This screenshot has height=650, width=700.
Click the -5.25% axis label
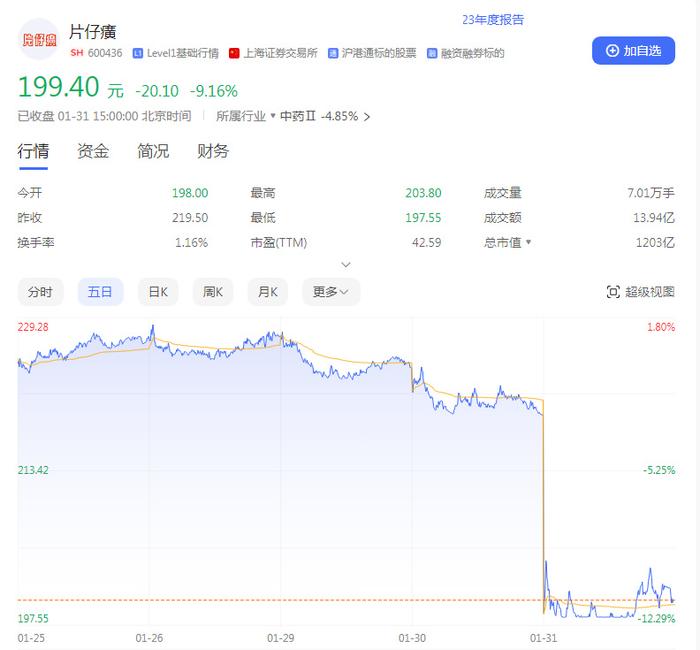tap(659, 470)
